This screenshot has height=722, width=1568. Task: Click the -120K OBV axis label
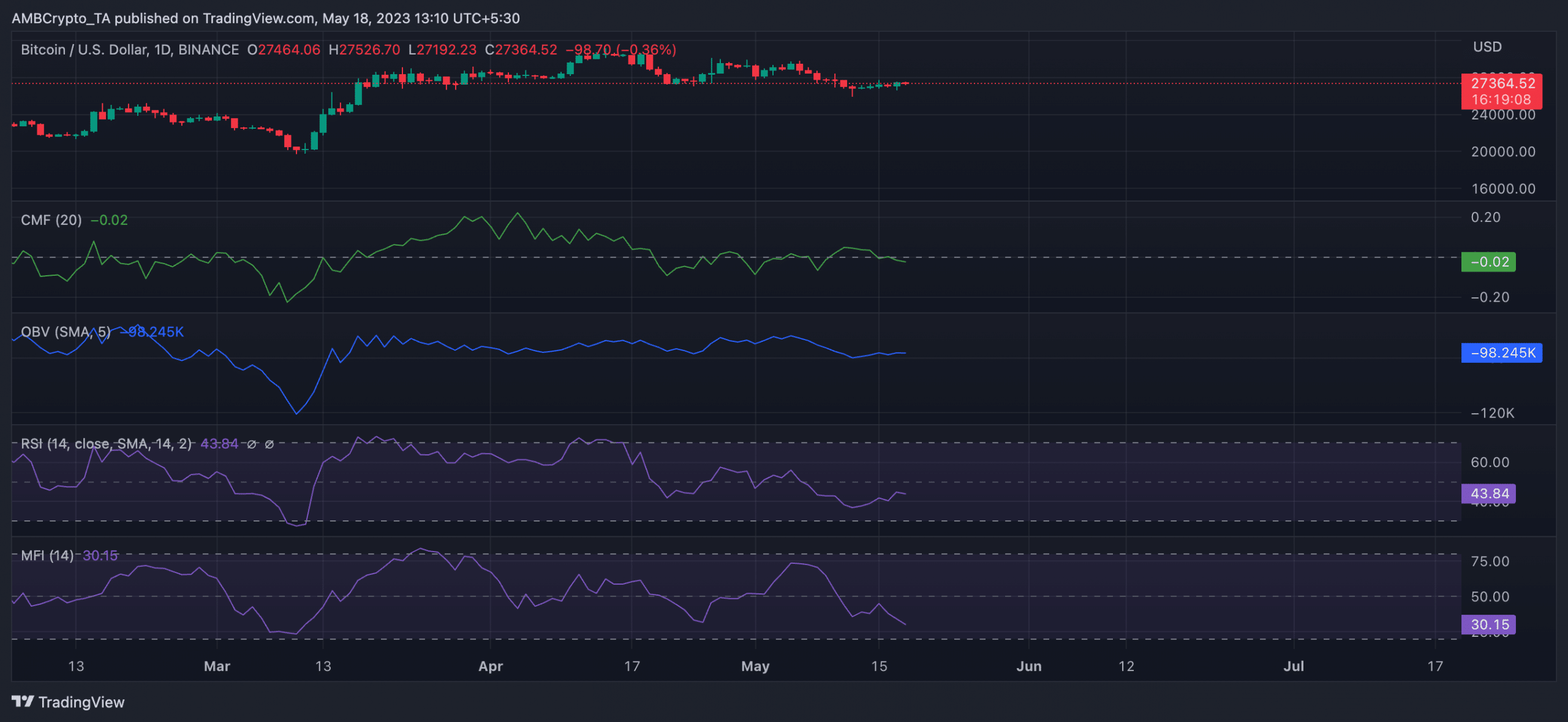1493,413
